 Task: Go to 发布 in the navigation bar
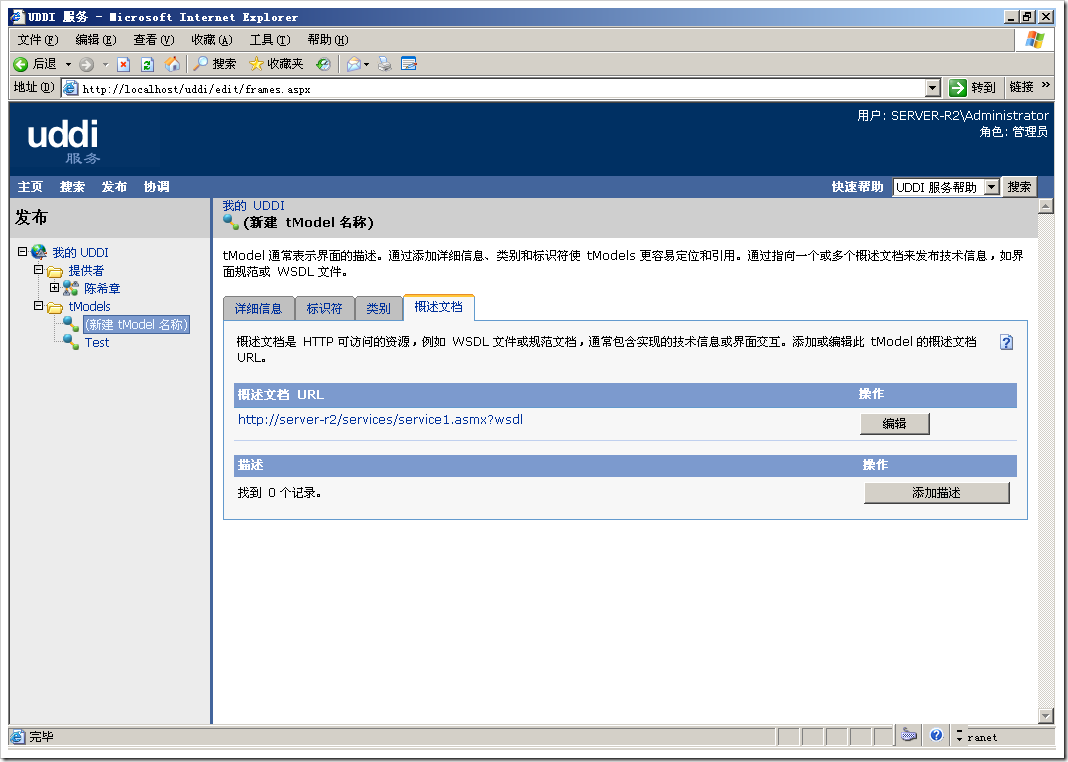114,187
